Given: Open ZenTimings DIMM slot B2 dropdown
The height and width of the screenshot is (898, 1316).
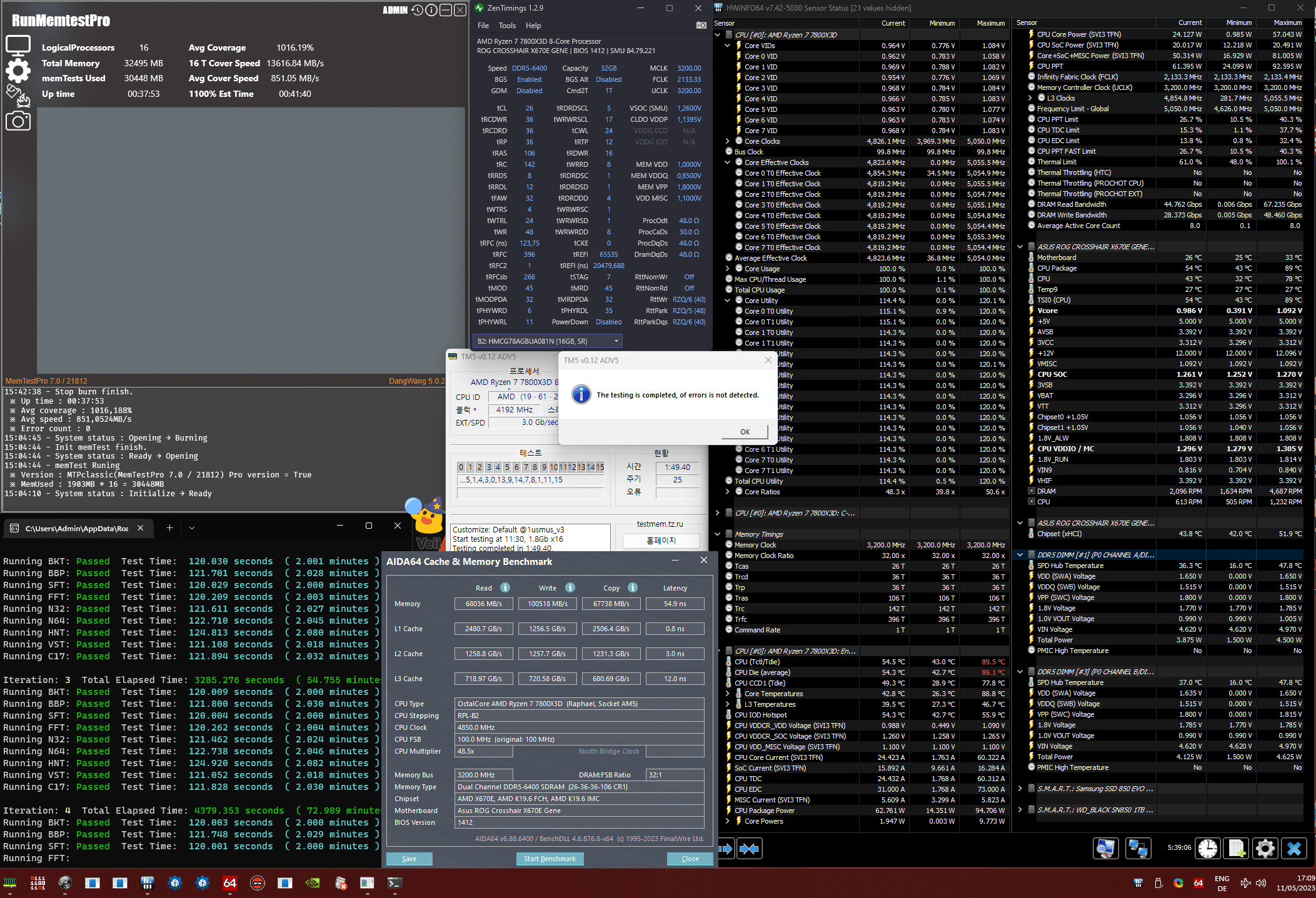Looking at the screenshot, I should click(x=548, y=341).
